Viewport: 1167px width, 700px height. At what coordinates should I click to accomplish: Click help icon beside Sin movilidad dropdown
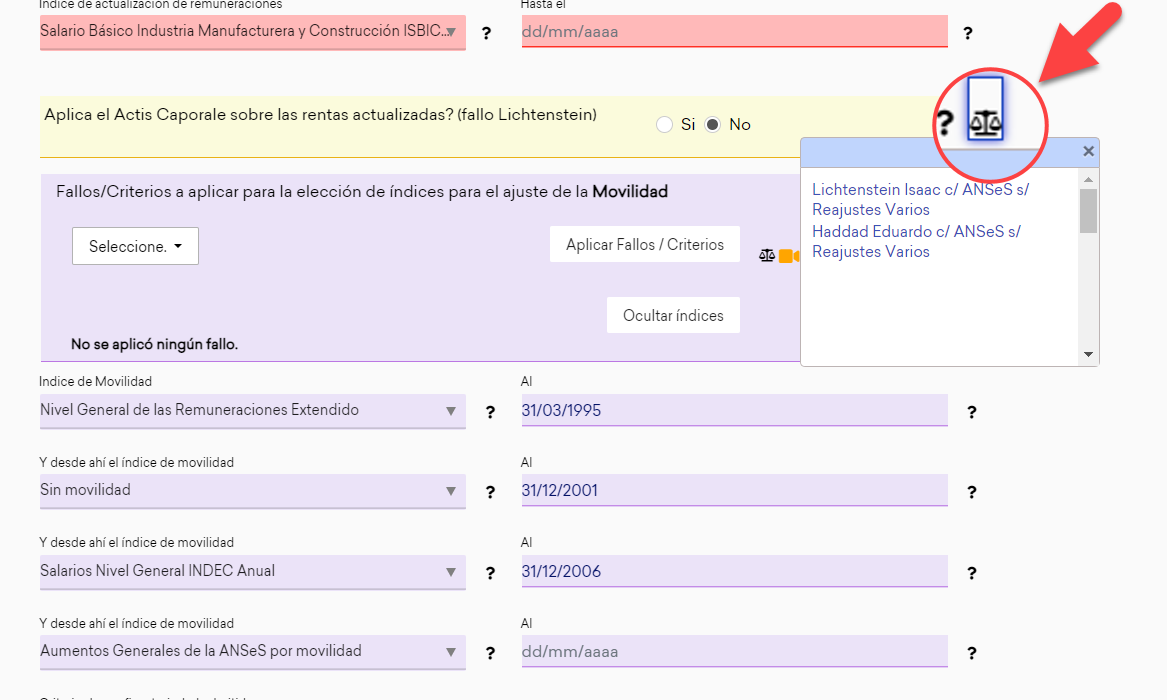[x=490, y=492]
